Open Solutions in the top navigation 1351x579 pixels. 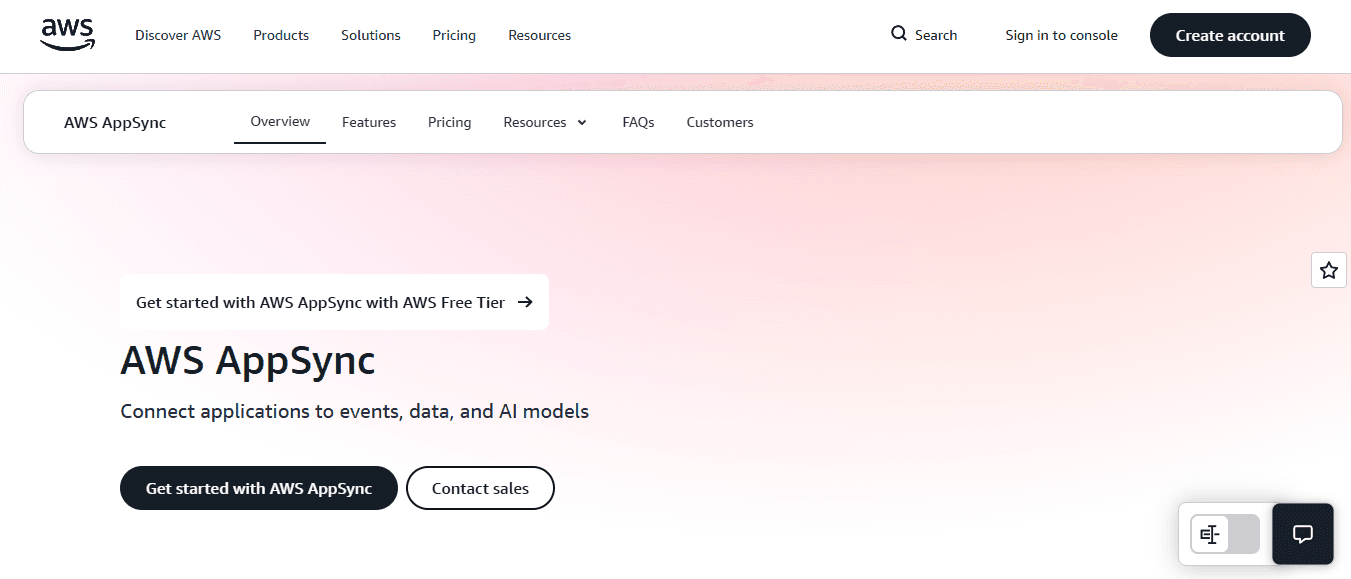pyautogui.click(x=370, y=35)
